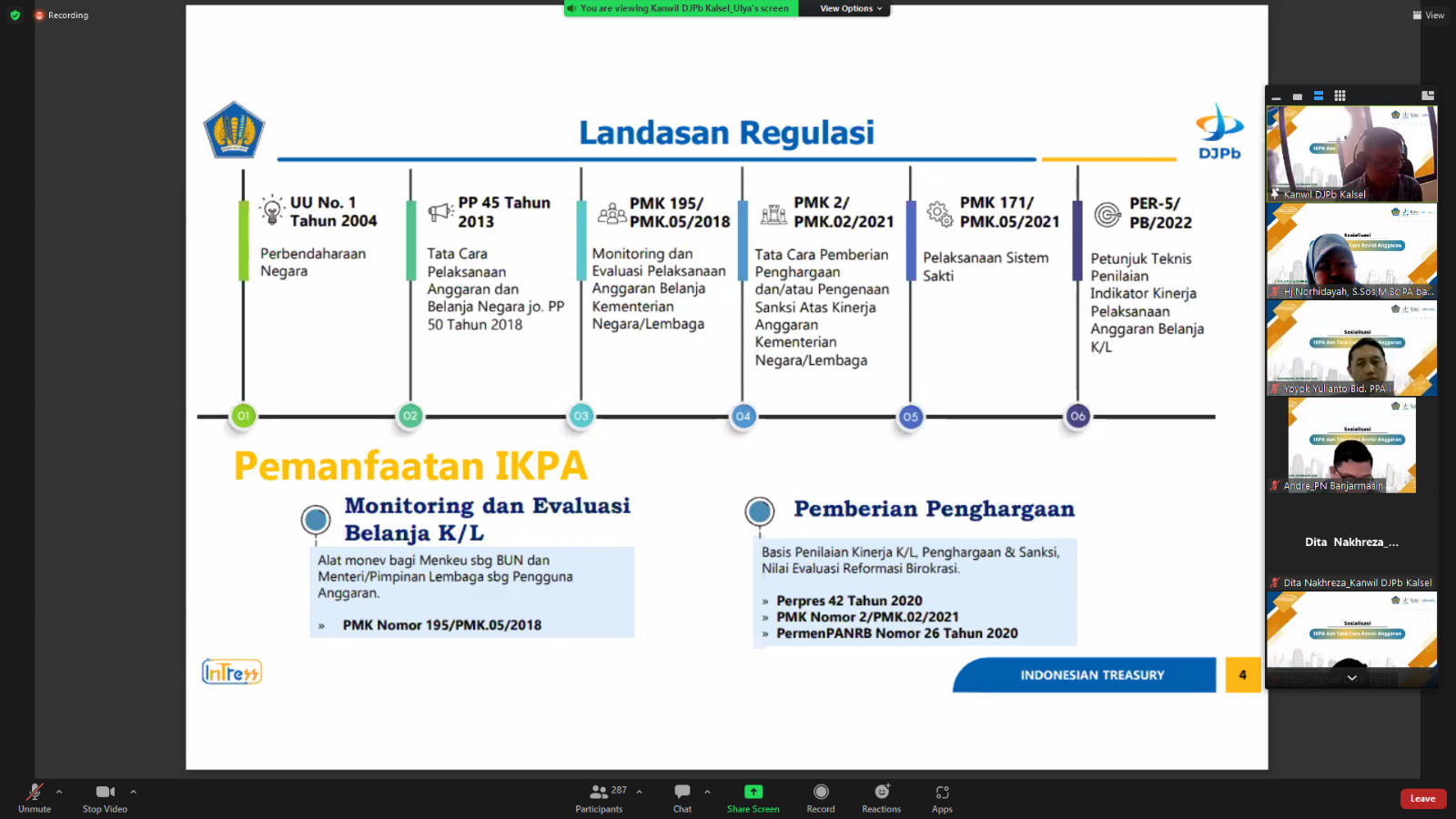1456x819 pixels.
Task: Start recording with the Record button
Action: [x=820, y=797]
